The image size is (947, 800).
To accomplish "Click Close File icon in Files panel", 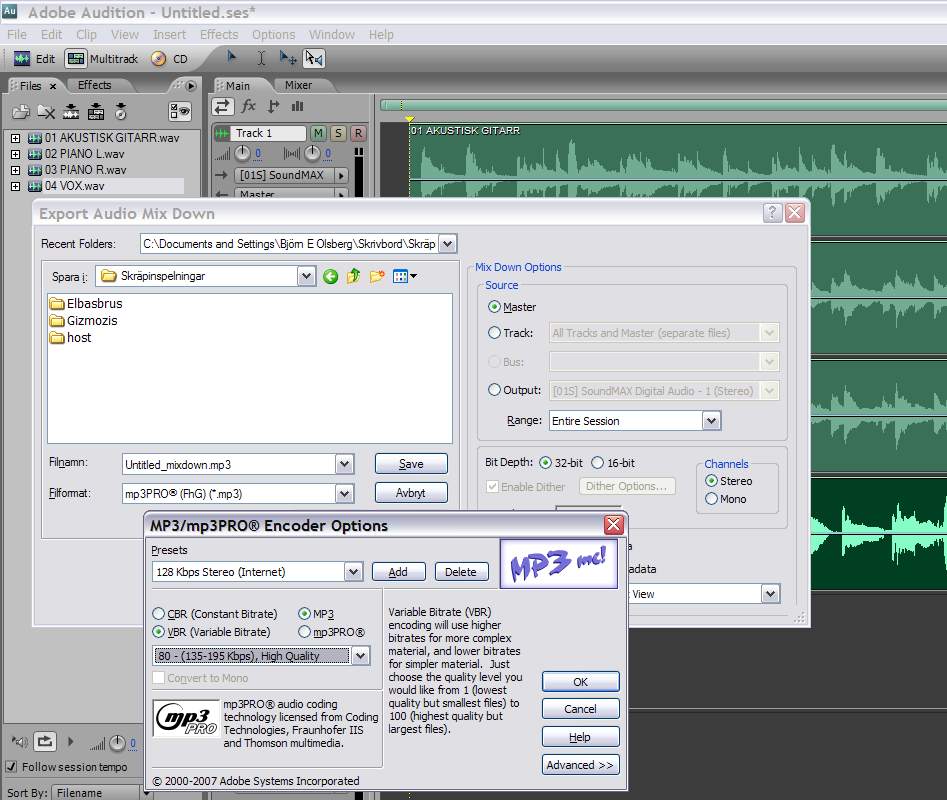I will point(46,112).
